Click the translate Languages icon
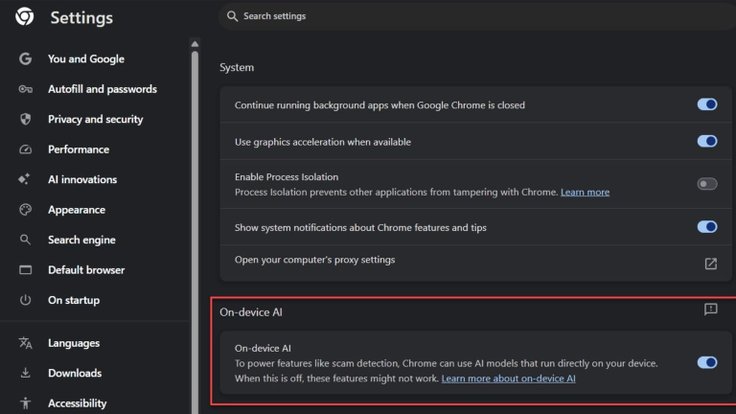 [x=25, y=343]
